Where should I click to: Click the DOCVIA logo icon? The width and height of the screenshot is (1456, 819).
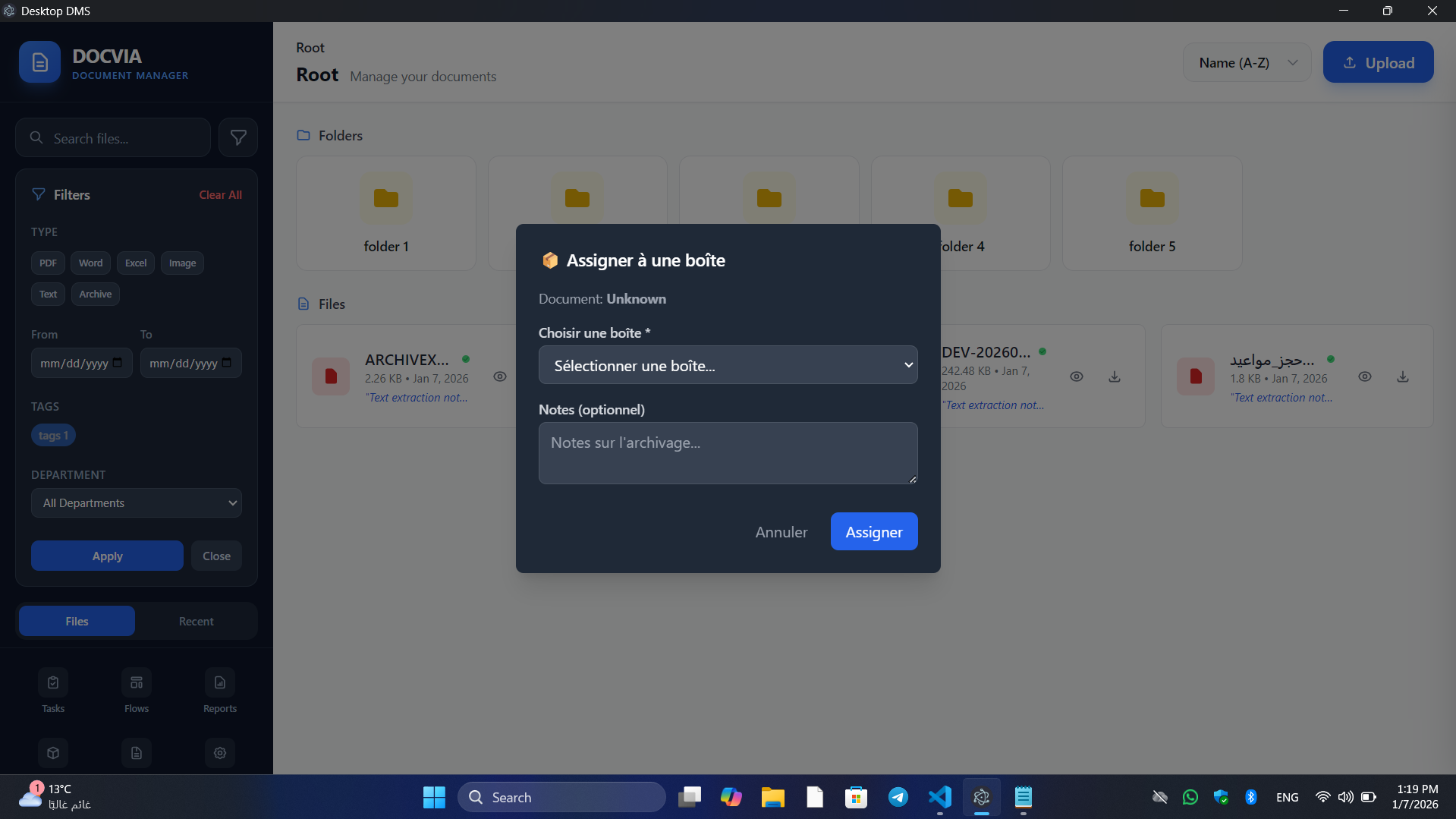coord(39,62)
